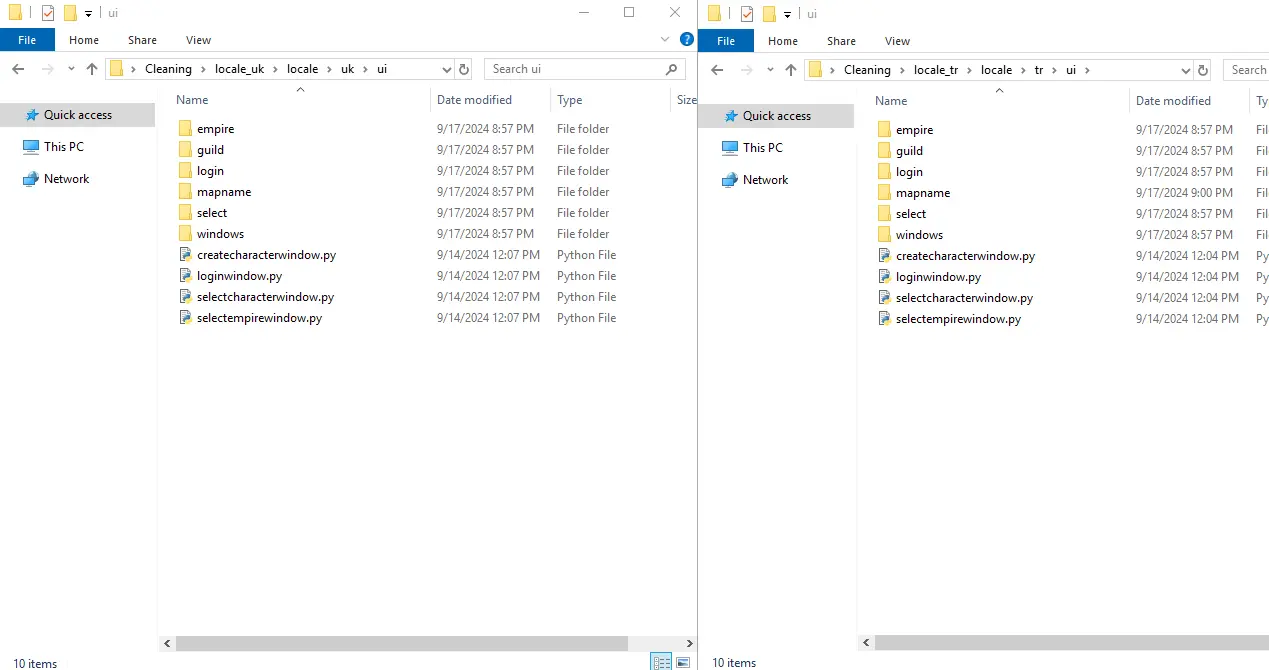The height and width of the screenshot is (670, 1269).
Task: Go up one level in locale_tr window
Action: (791, 70)
